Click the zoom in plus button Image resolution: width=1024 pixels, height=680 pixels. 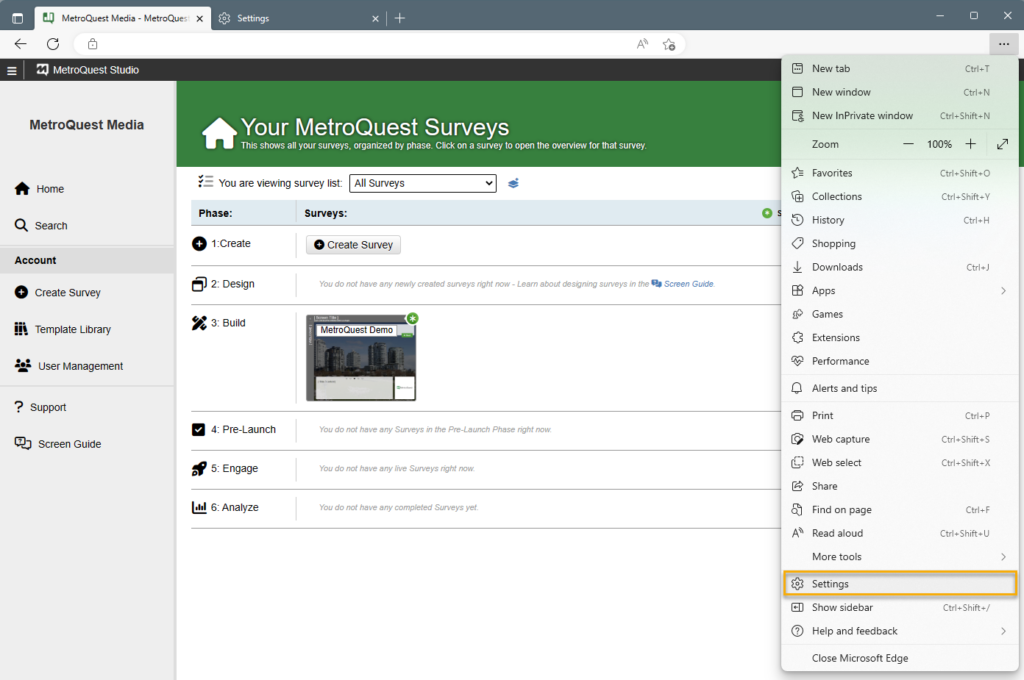(x=970, y=144)
